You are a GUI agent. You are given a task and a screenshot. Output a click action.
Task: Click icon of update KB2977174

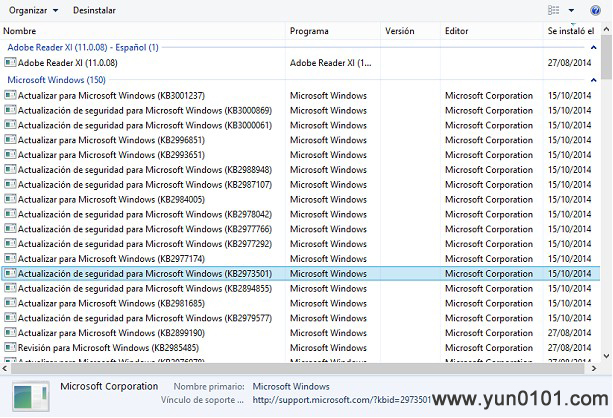pyautogui.click(x=10, y=258)
